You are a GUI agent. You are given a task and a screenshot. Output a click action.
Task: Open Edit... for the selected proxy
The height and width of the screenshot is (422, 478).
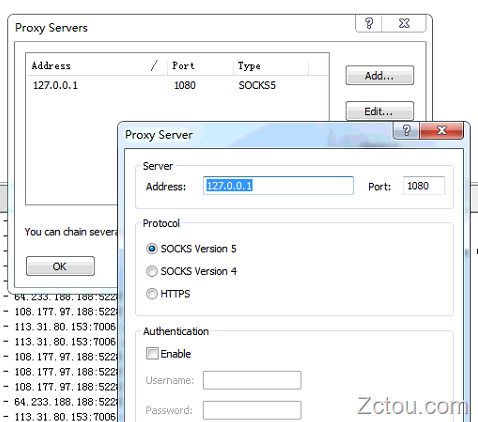(380, 111)
